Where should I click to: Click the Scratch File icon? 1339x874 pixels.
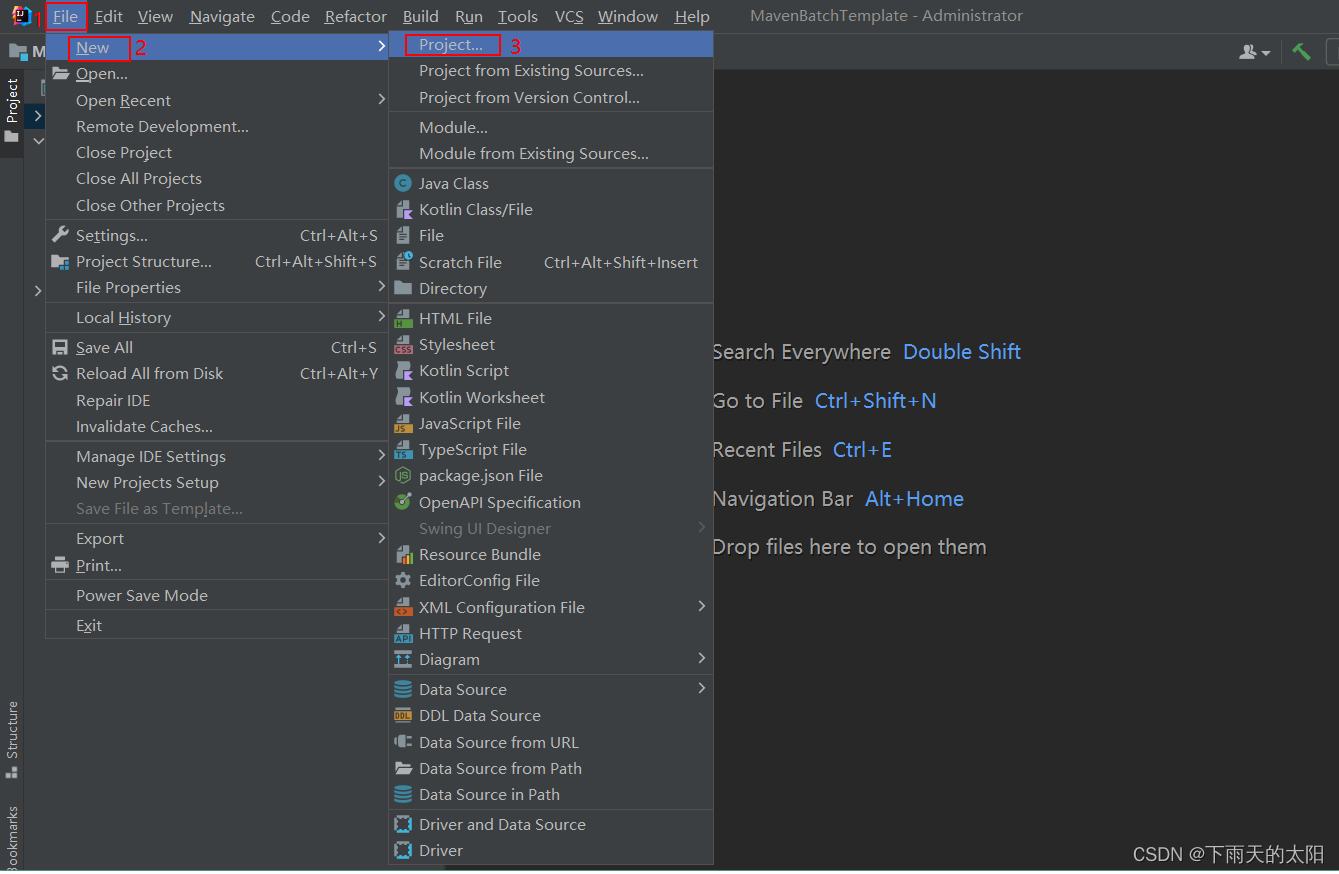point(403,262)
